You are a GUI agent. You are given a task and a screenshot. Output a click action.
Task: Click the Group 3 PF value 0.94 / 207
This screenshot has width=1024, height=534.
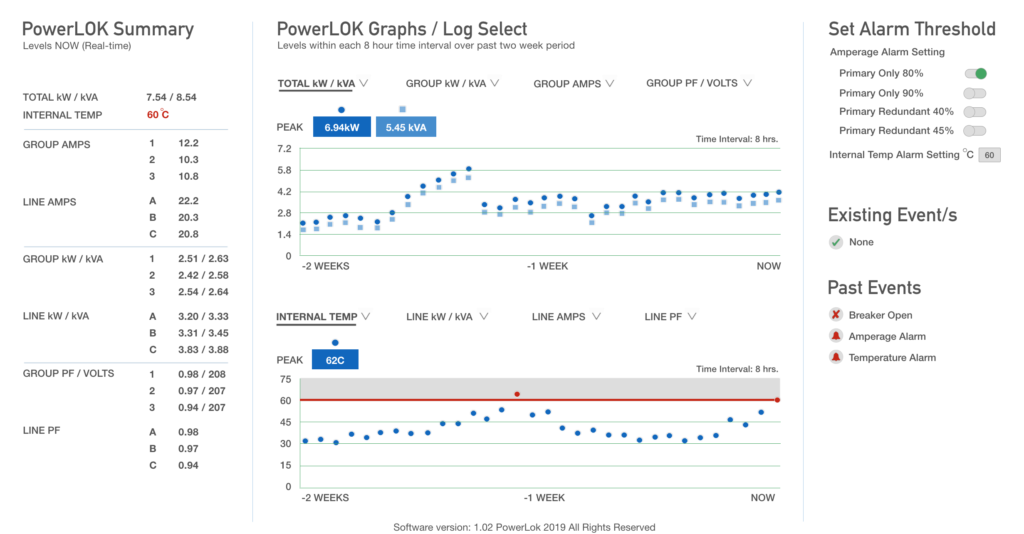(x=202, y=407)
